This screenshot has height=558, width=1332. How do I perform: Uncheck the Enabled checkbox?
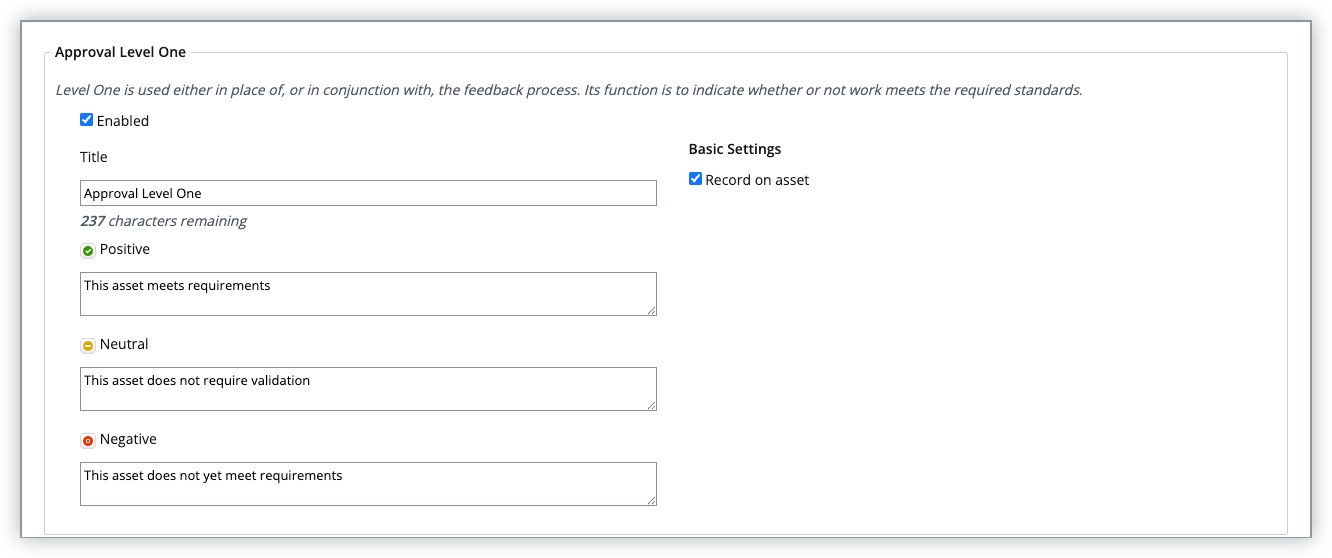tap(87, 120)
